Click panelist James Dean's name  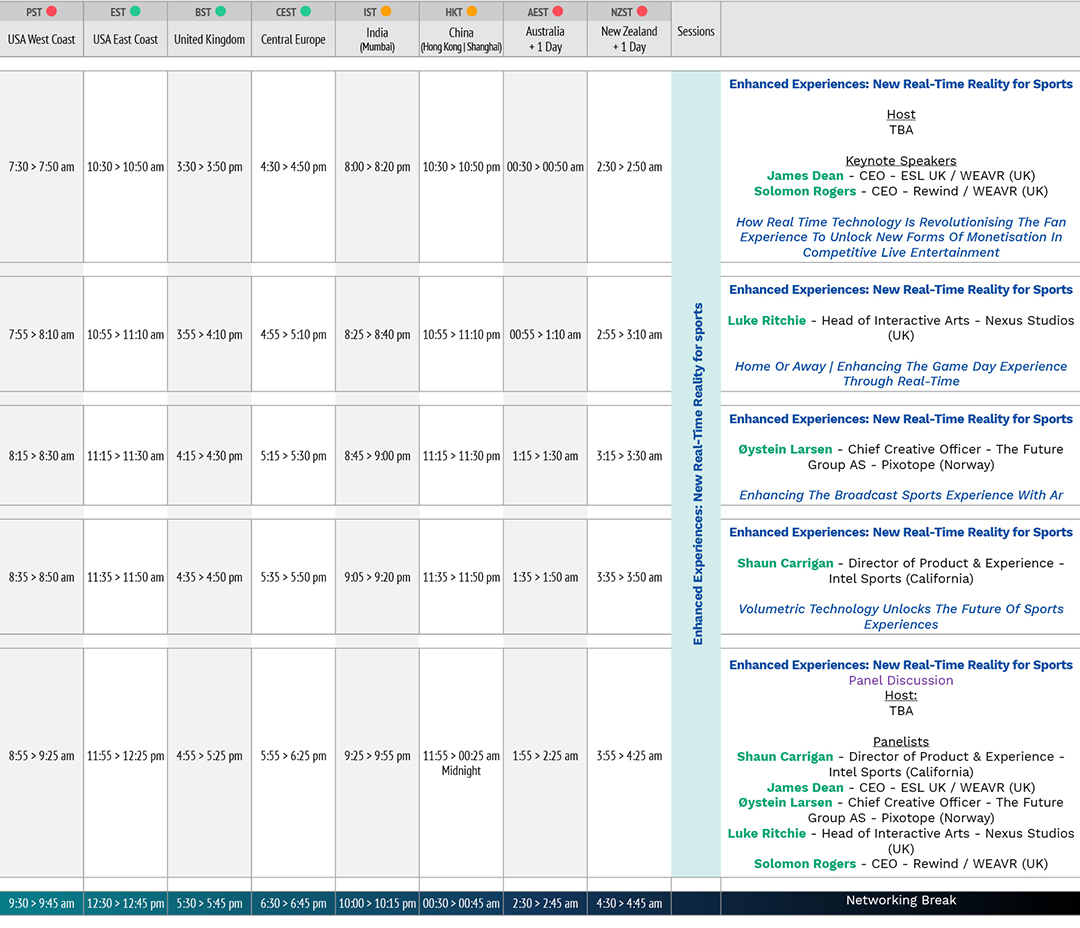pyautogui.click(x=804, y=787)
